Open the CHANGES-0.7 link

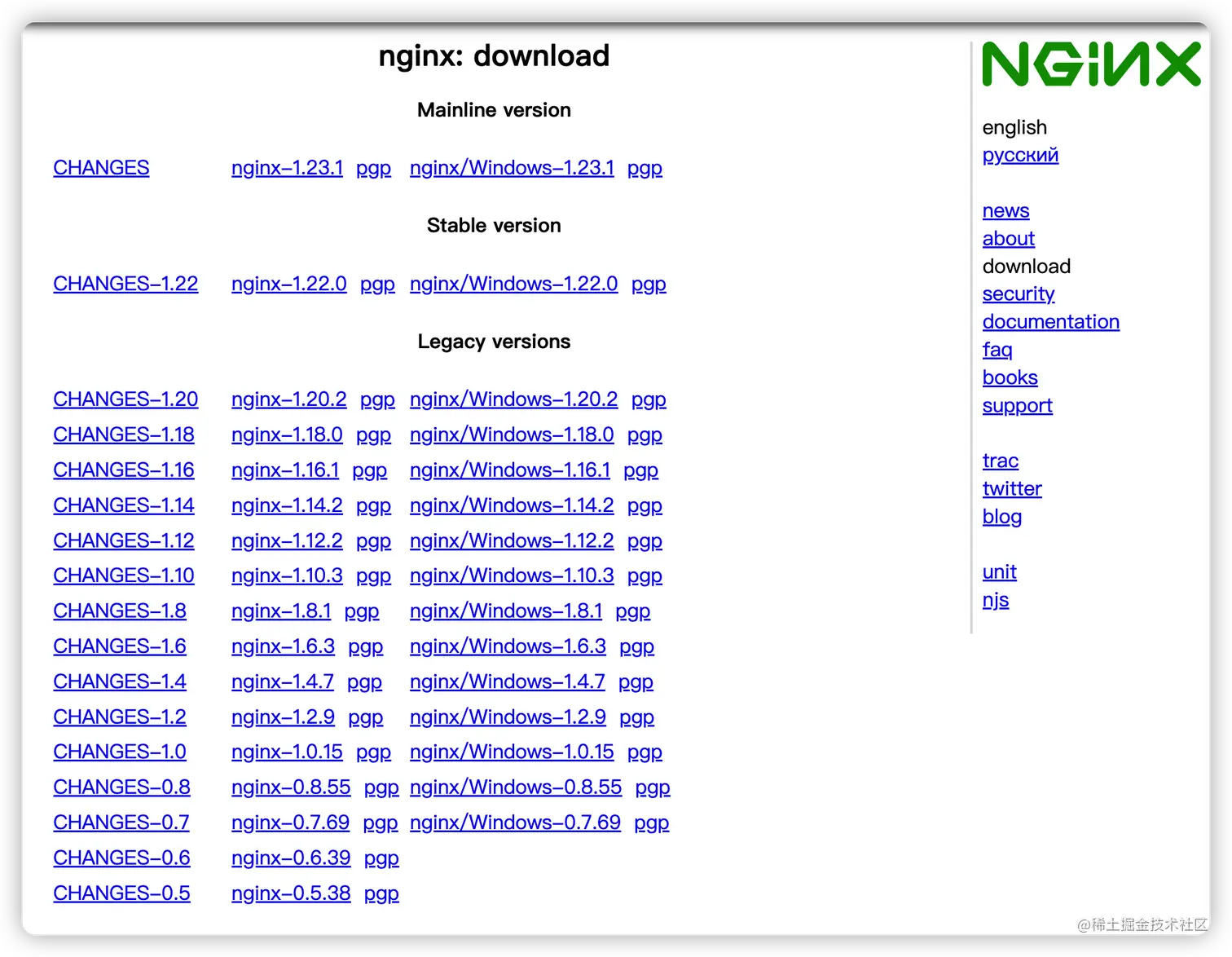121,822
